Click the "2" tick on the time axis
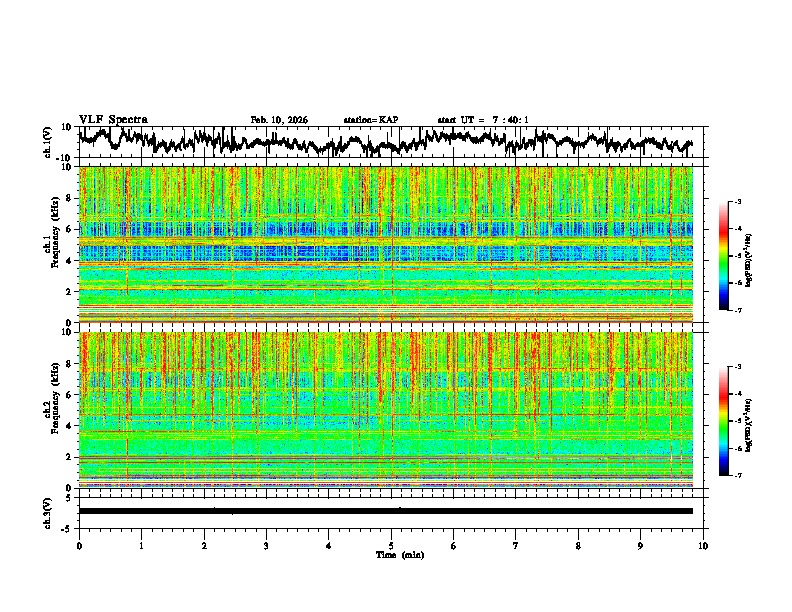The height and width of the screenshot is (612, 792). click(x=204, y=546)
